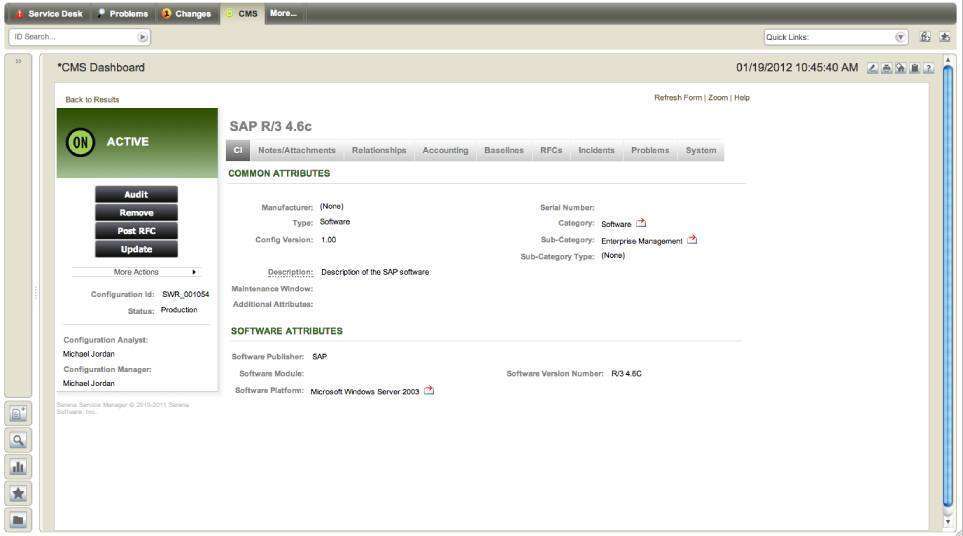
Task: Run the ID Search go arrow
Action: pyautogui.click(x=142, y=37)
